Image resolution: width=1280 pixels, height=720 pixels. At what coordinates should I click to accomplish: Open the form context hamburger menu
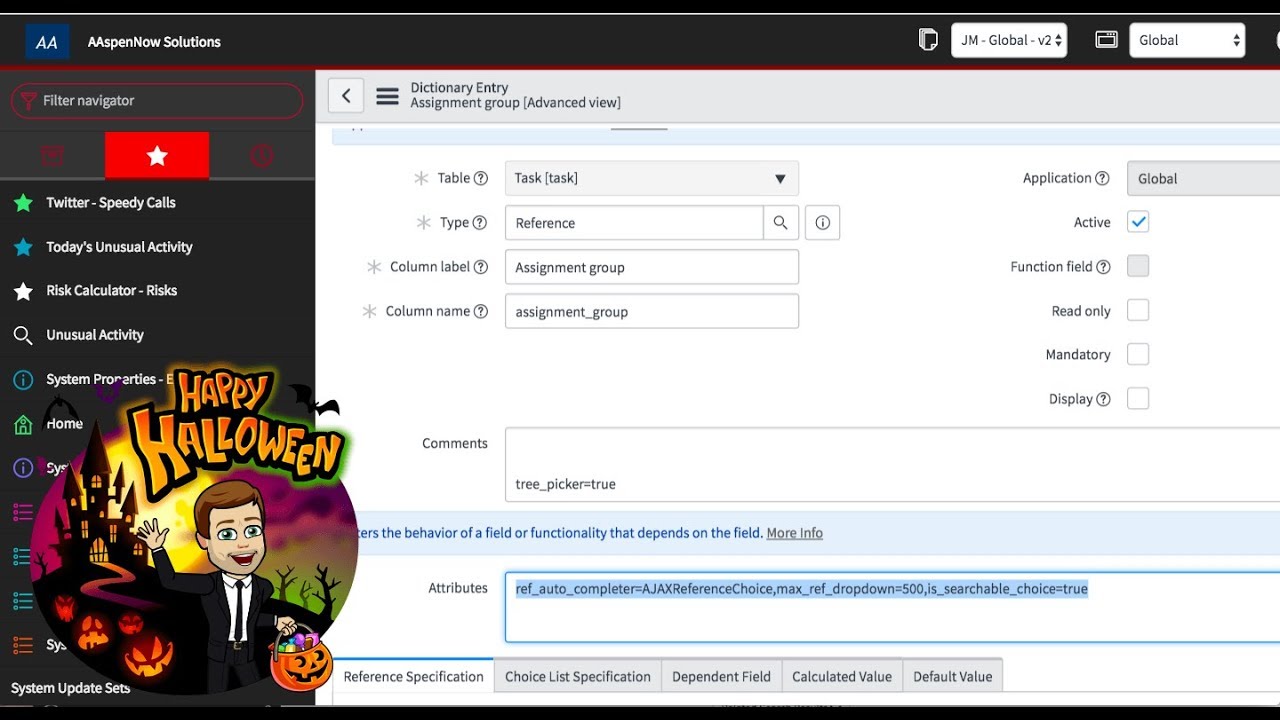[x=387, y=97]
